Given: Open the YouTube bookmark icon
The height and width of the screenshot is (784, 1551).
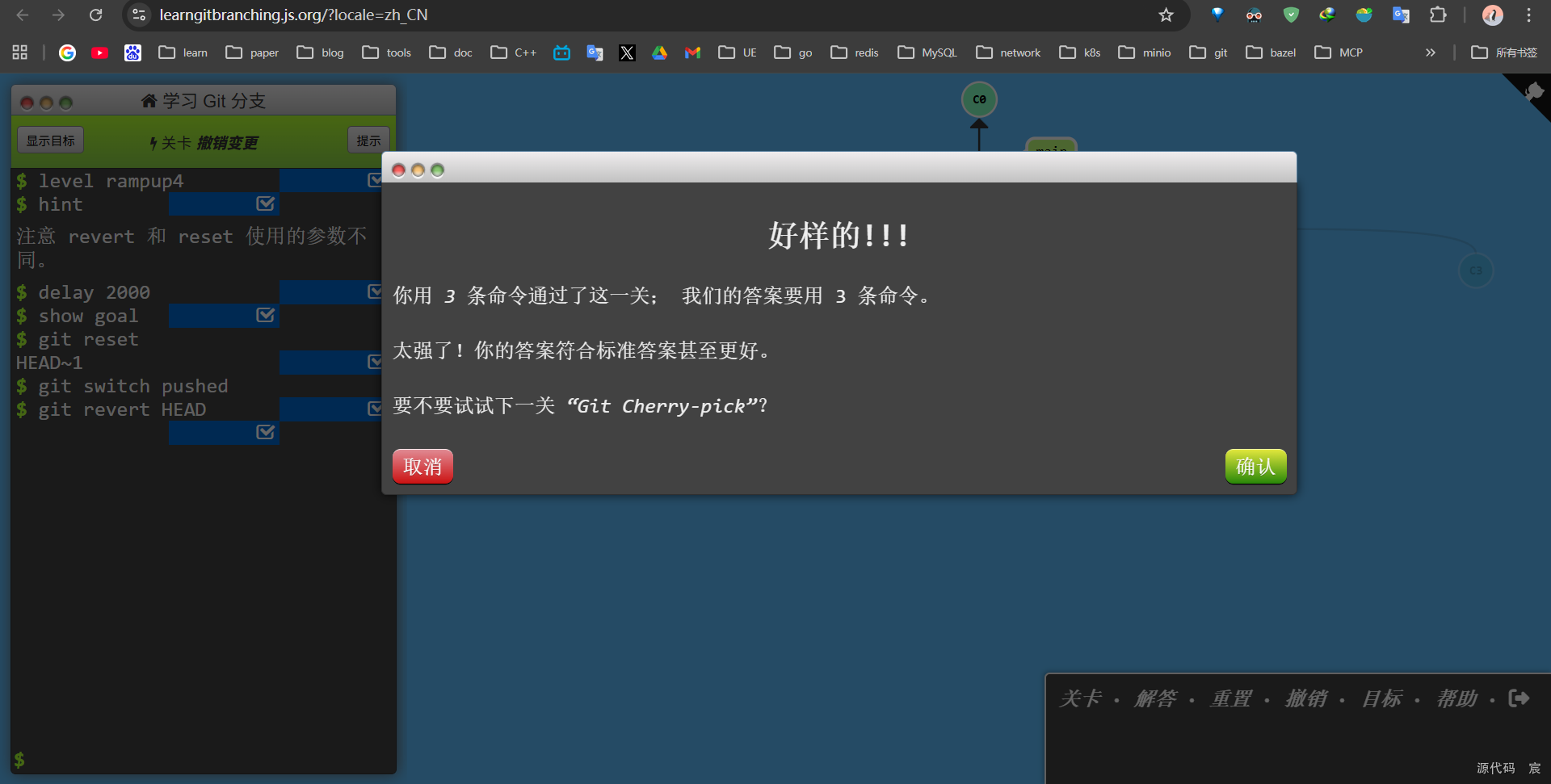Looking at the screenshot, I should (100, 52).
